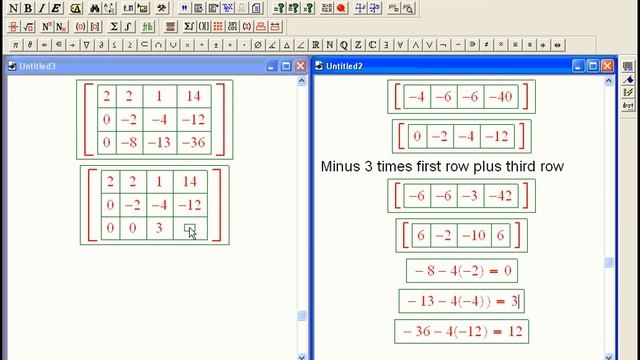Click cell containing 3 in second matrix
The width and height of the screenshot is (640, 360).
point(160,228)
